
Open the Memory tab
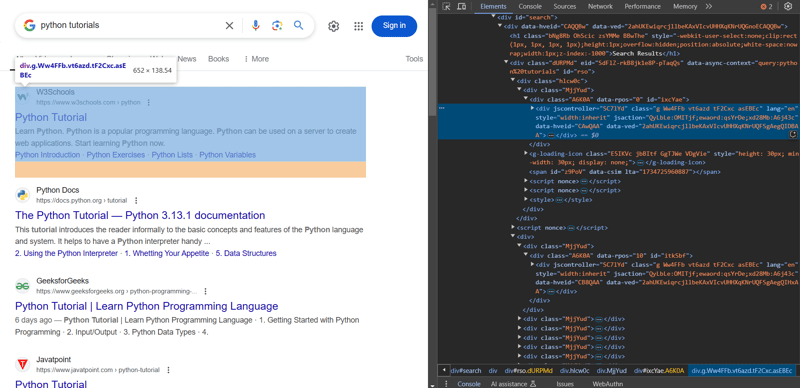pos(685,7)
